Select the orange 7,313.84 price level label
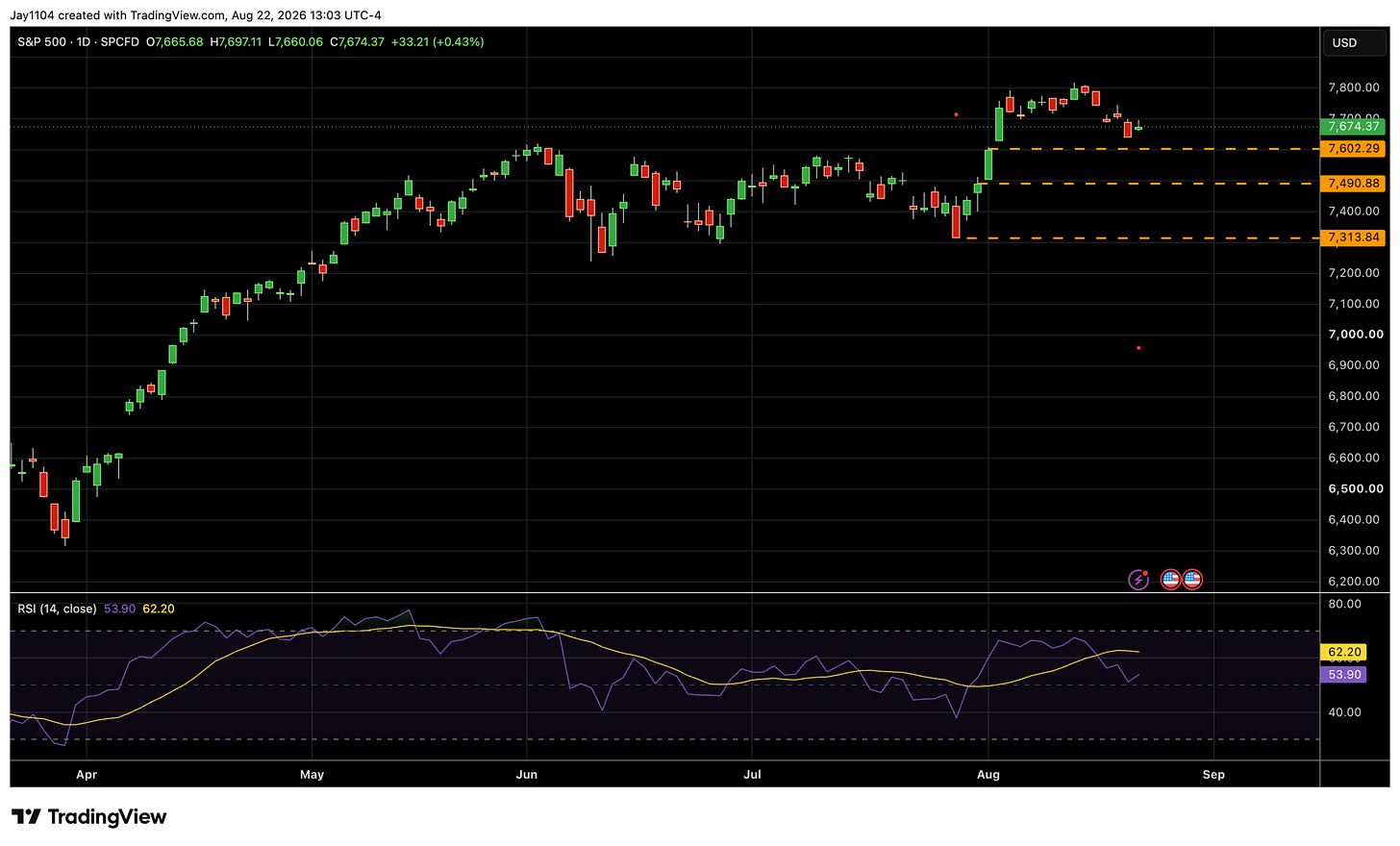This screenshot has height=846, width=1400. tap(1354, 237)
